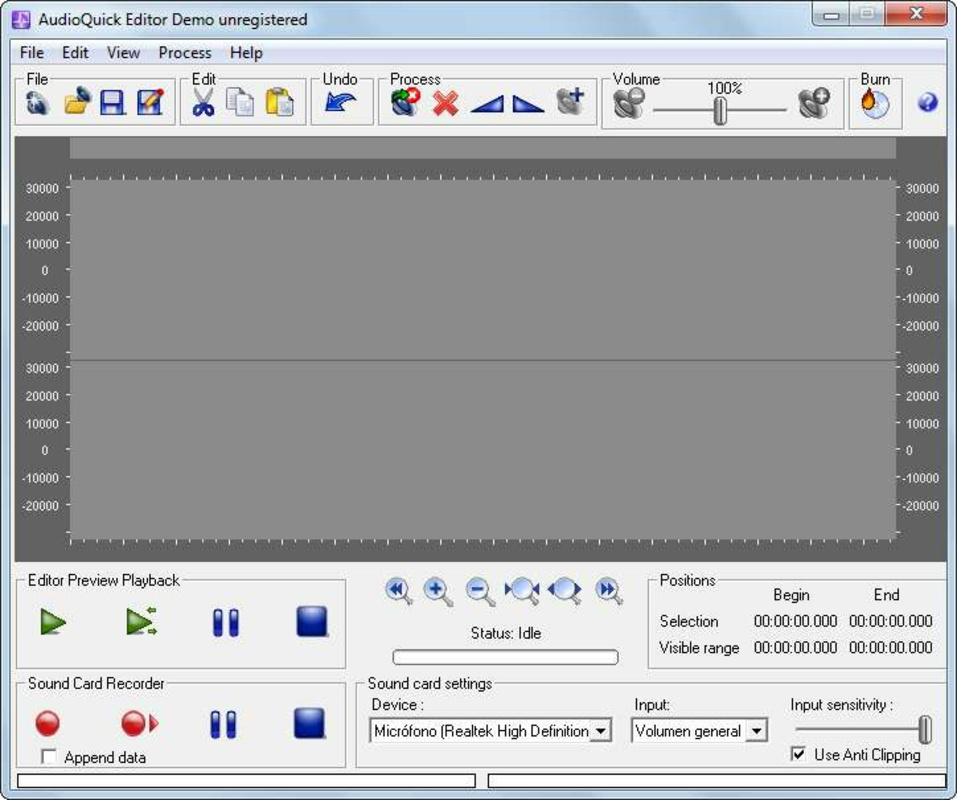957x800 pixels.
Task: Pause the sound card recording
Action: point(223,725)
